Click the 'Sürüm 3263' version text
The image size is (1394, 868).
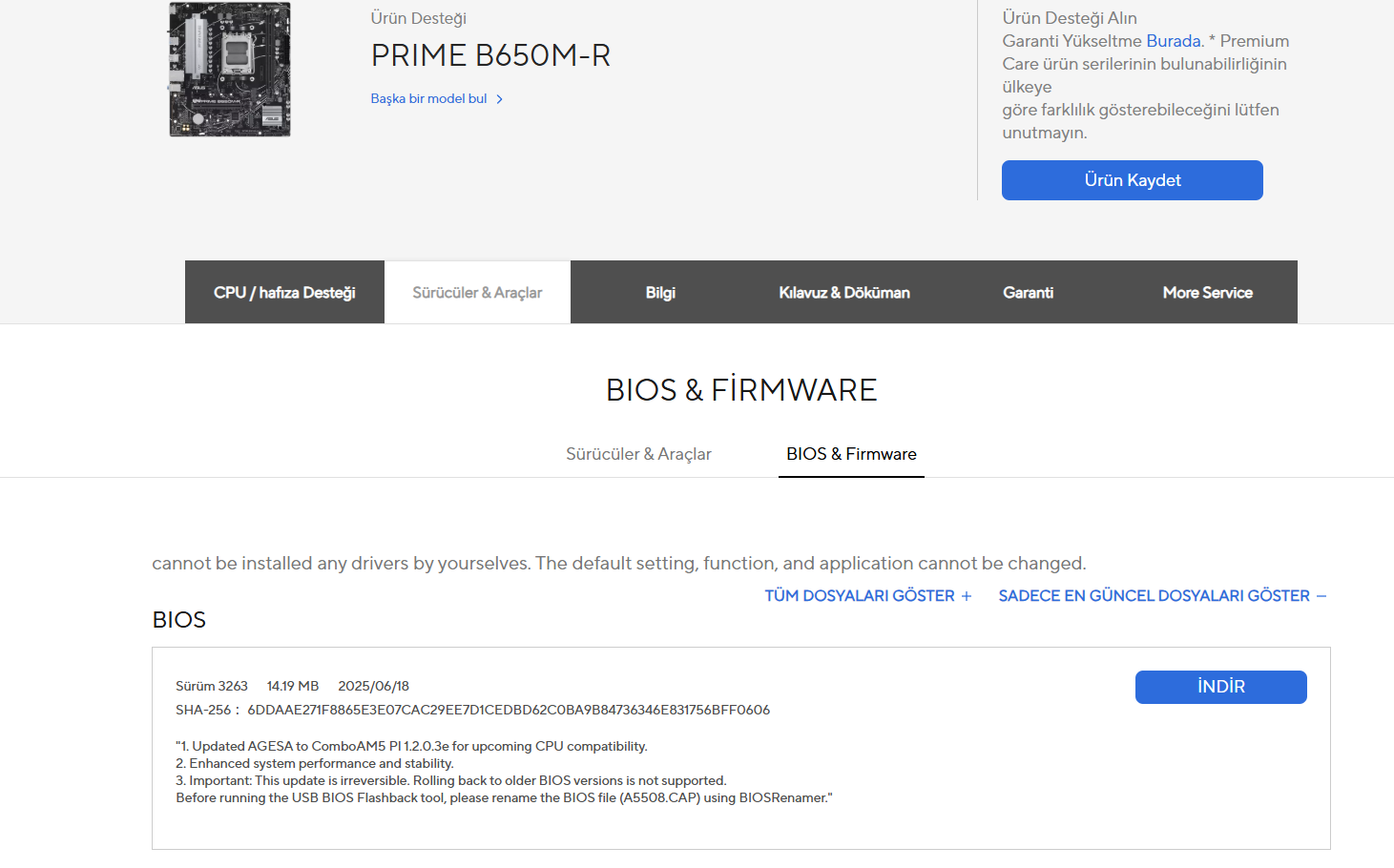pos(212,686)
